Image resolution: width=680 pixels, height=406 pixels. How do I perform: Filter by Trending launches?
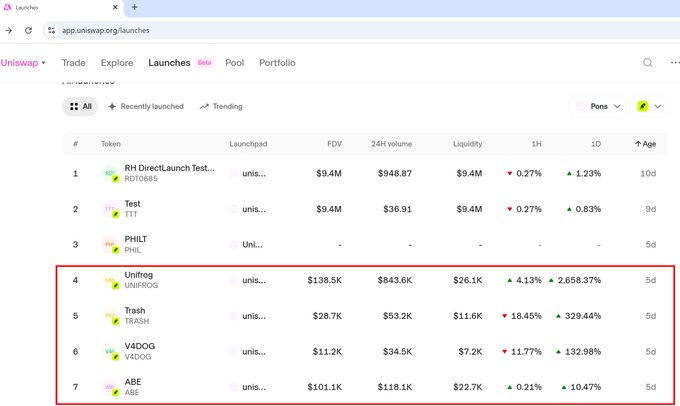click(x=221, y=106)
